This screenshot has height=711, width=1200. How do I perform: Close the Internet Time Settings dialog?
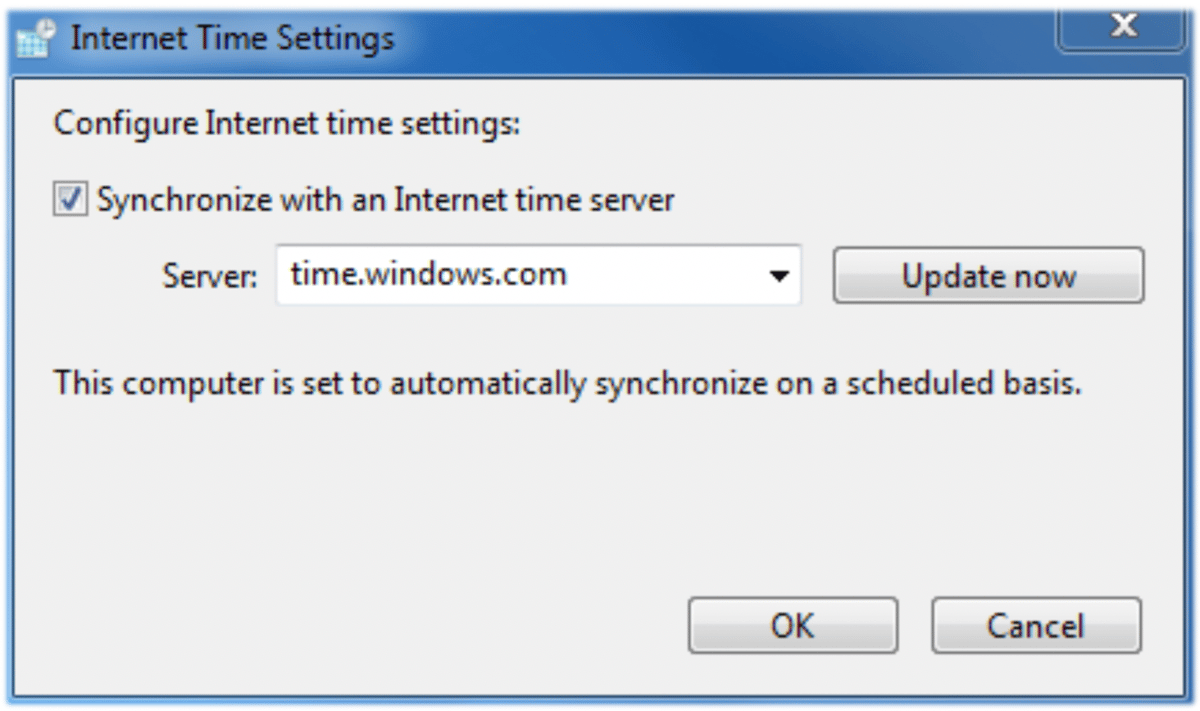click(x=1123, y=28)
